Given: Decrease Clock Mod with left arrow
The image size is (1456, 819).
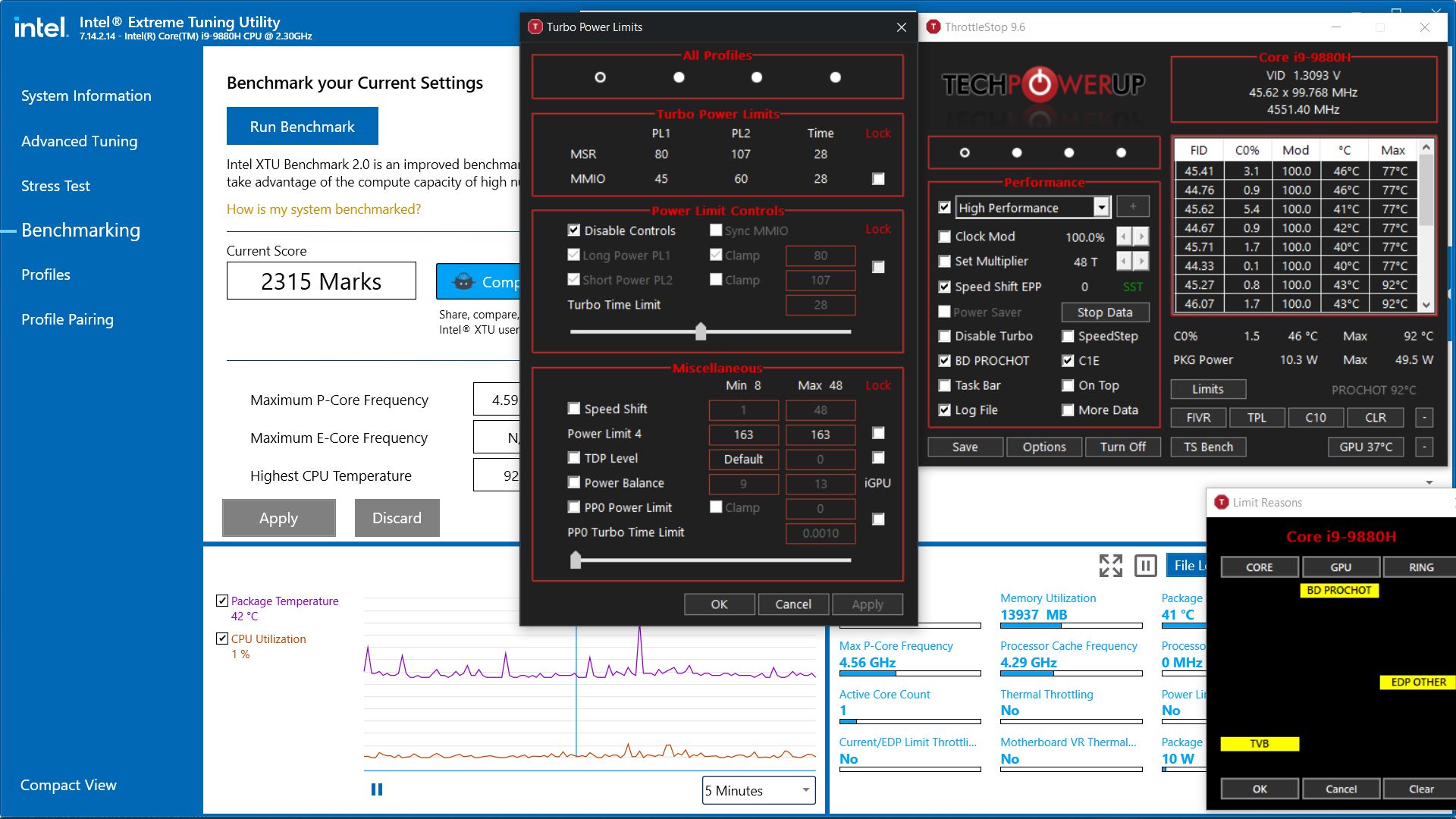Looking at the screenshot, I should (x=1124, y=237).
